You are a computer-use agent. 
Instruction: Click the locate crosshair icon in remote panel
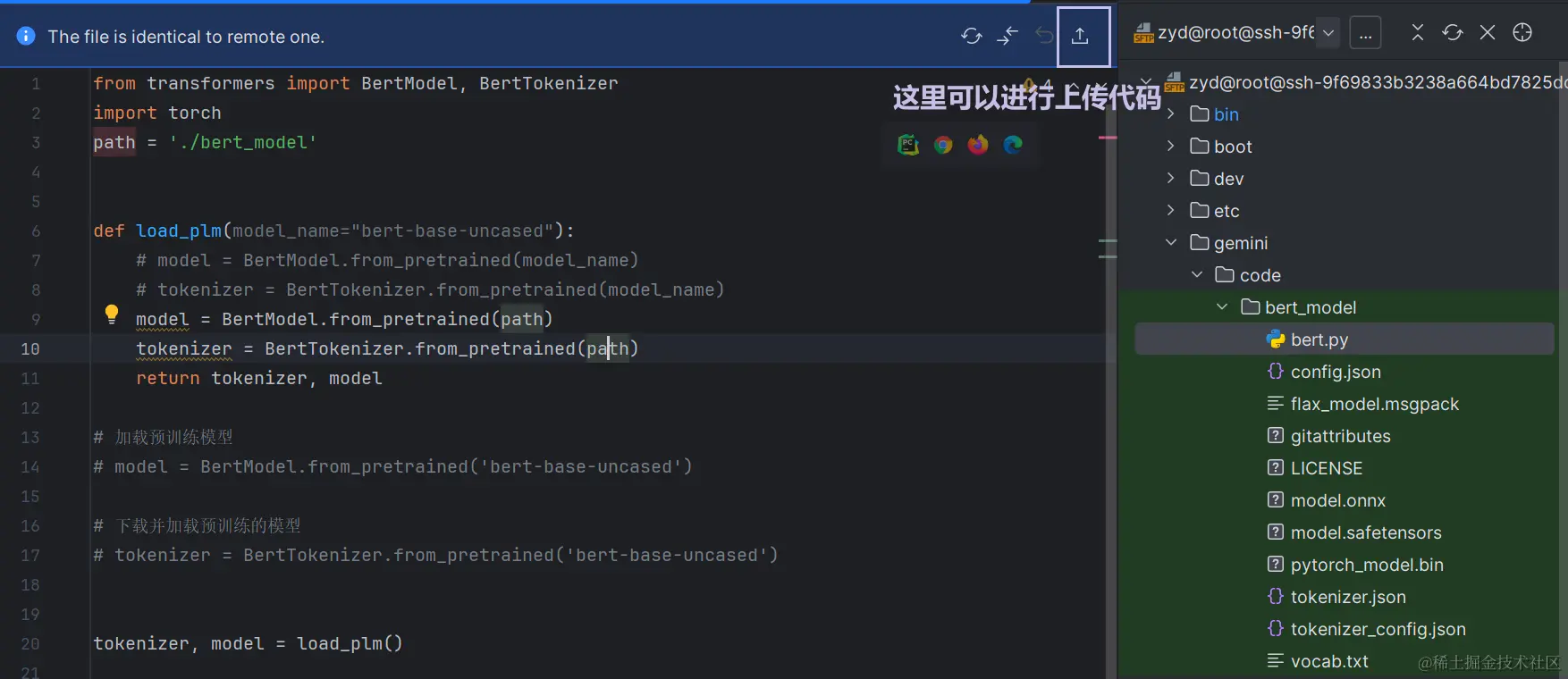1522,33
